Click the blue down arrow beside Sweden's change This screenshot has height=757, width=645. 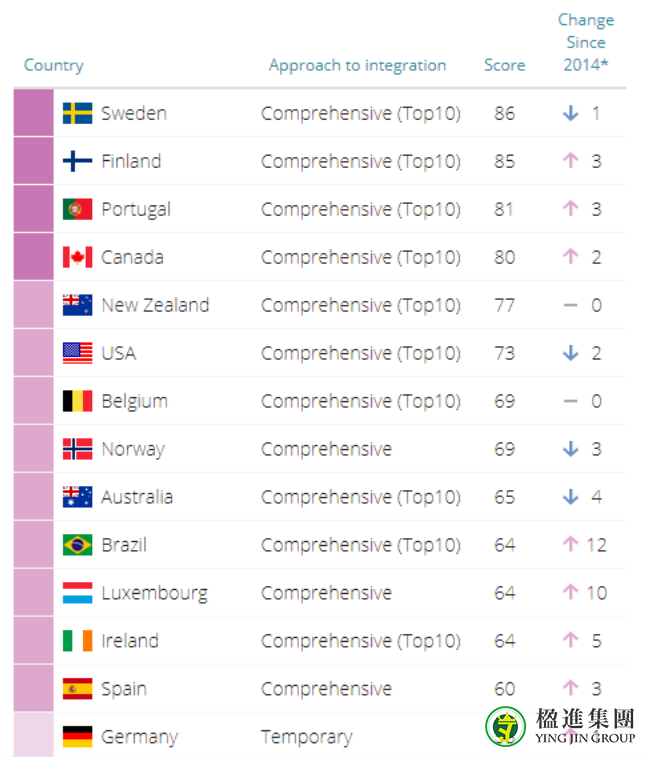[571, 113]
